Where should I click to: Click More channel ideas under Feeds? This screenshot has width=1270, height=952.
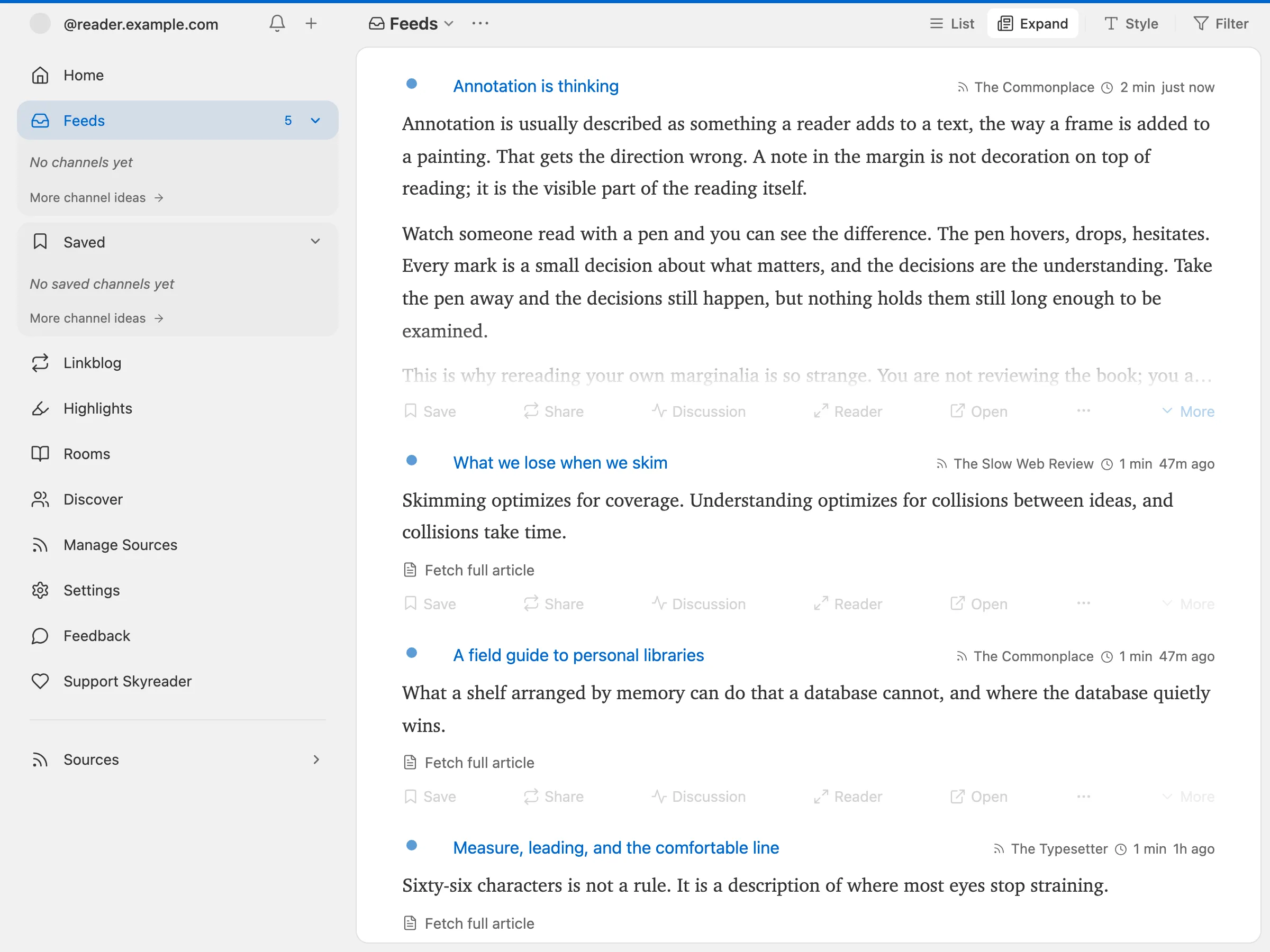pyautogui.click(x=96, y=197)
